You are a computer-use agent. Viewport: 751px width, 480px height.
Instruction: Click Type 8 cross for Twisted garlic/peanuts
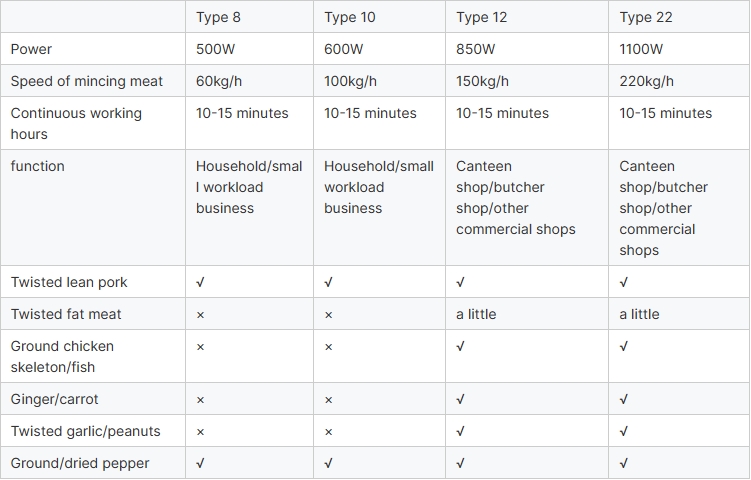201,431
